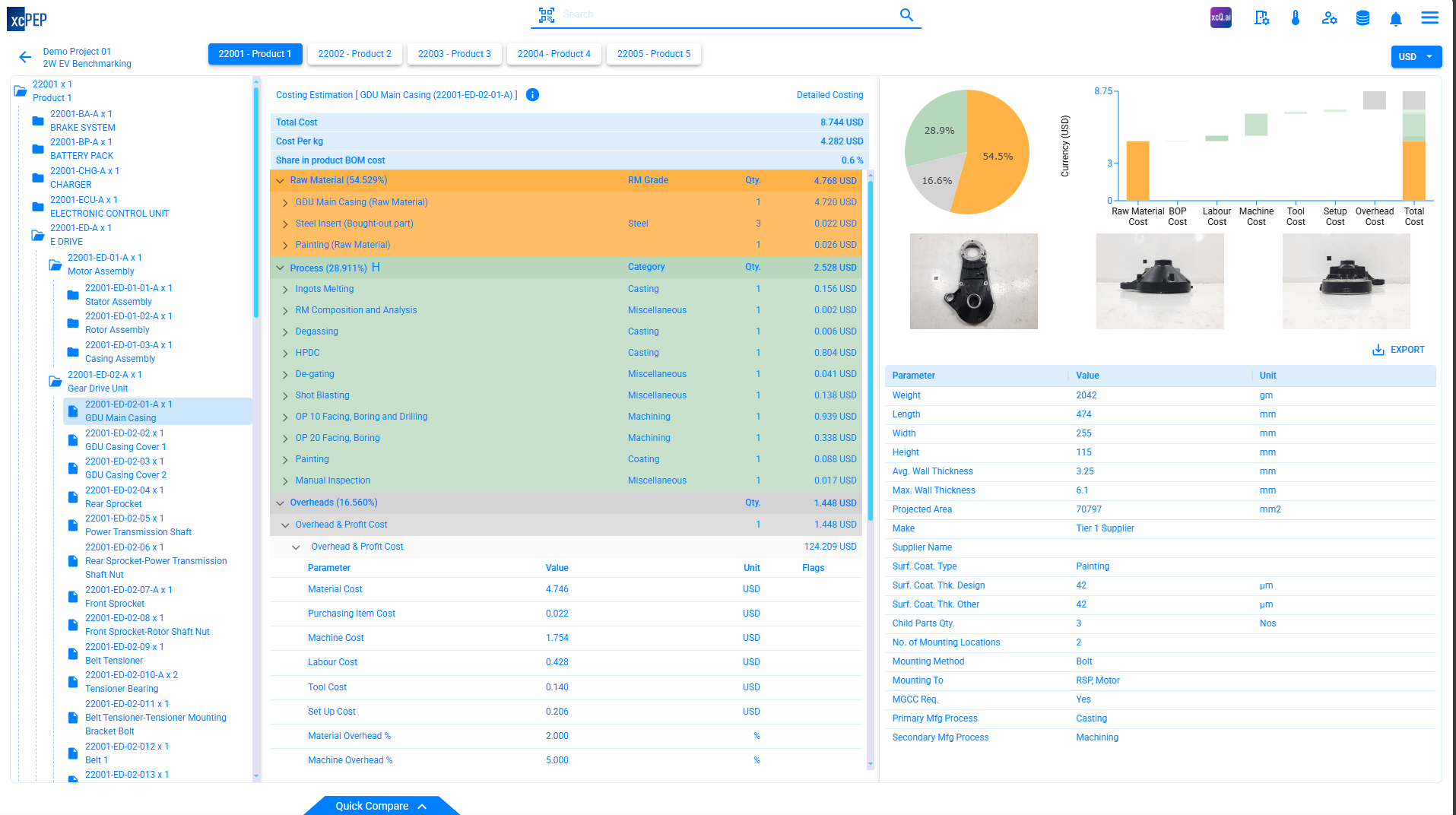Switch to the 22003 - Product 3 tab
Screen dimensions: 1456x815
tap(454, 54)
